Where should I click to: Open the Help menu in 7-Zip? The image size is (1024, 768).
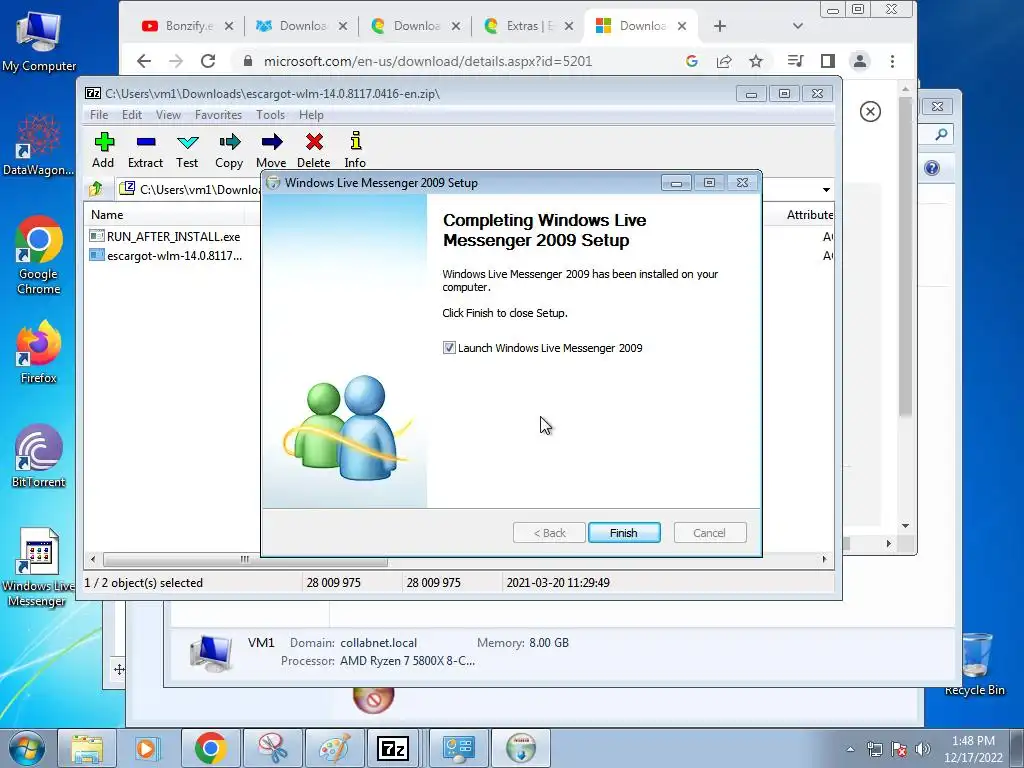point(312,115)
